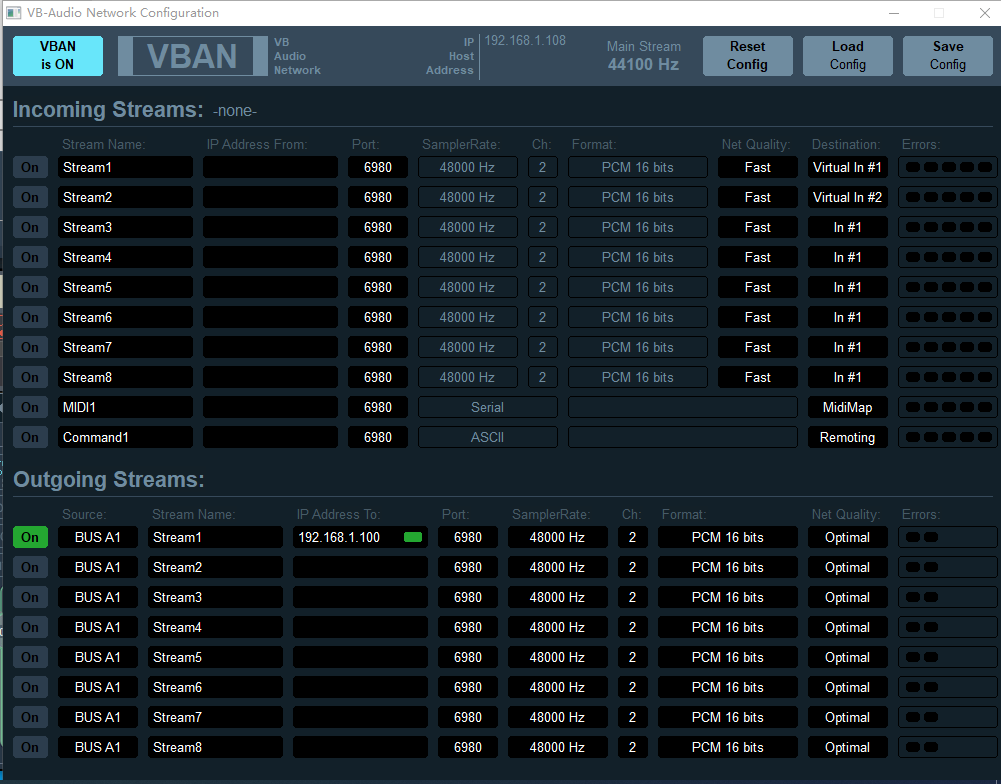The width and height of the screenshot is (1001, 784).
Task: Disable the outgoing Stream1 green On button
Action: tap(30, 538)
